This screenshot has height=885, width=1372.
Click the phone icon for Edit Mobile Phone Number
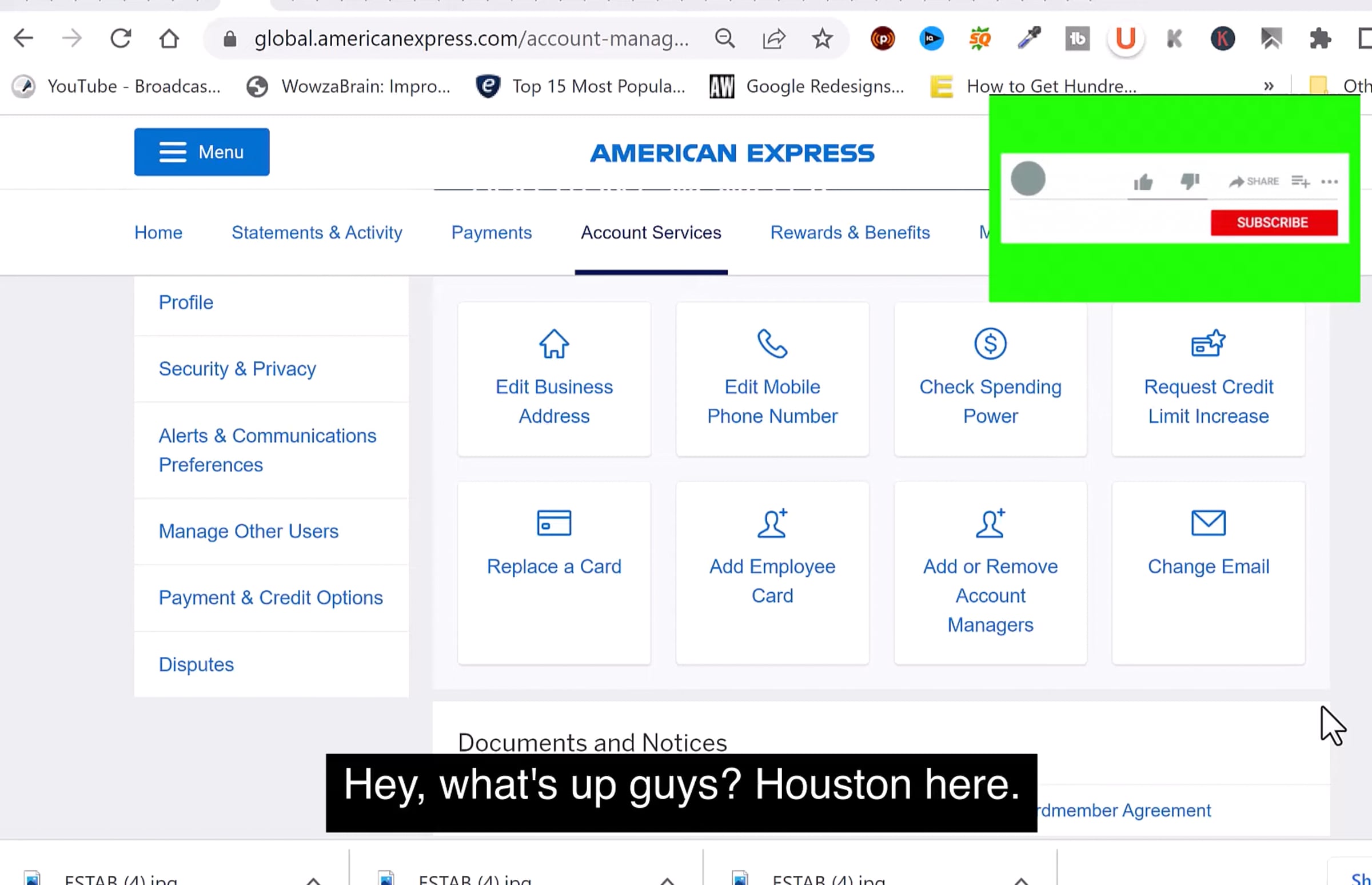click(x=772, y=344)
